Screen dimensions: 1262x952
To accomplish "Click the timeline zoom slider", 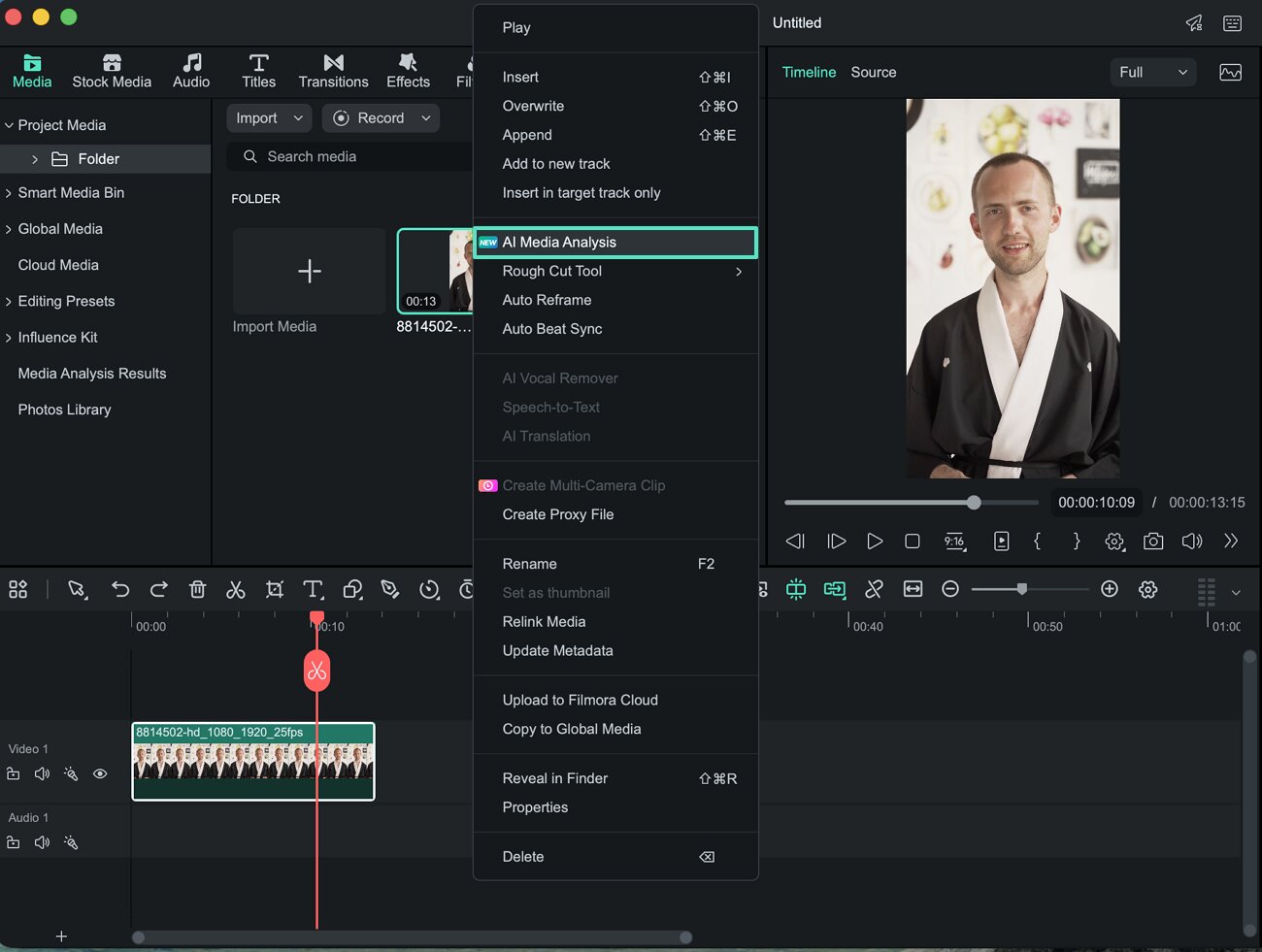I will pyautogui.click(x=1030, y=589).
